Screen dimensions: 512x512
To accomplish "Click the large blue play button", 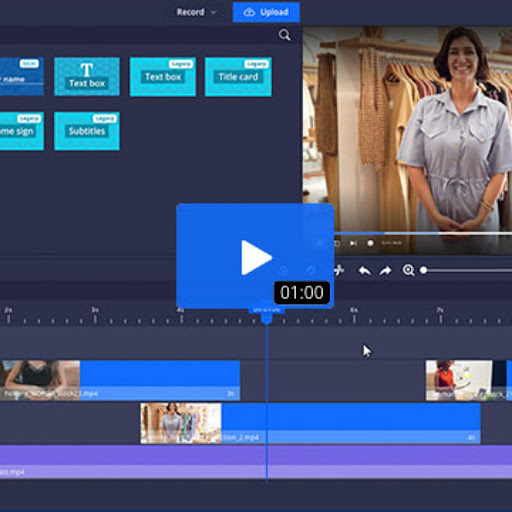I will click(255, 256).
